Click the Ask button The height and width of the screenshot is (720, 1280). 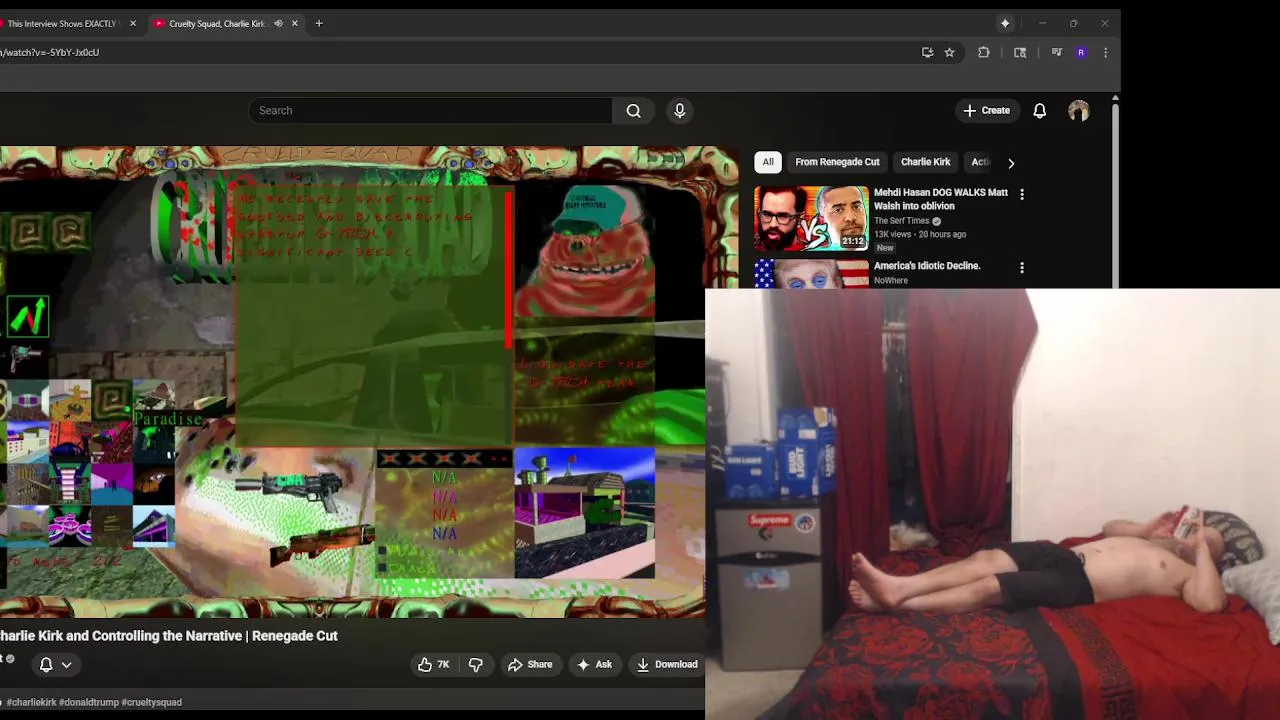pos(594,664)
